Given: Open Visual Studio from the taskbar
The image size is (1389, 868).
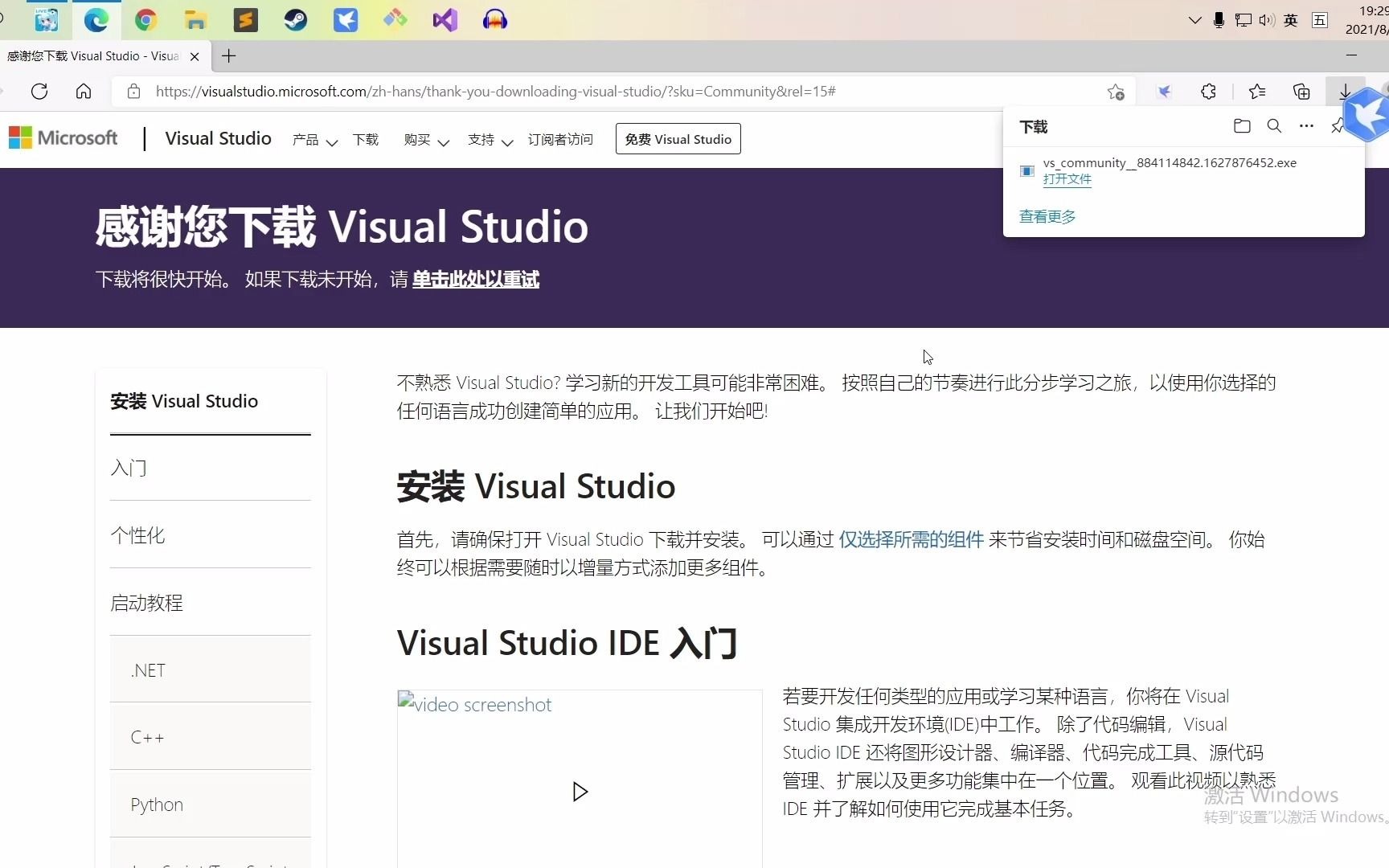Looking at the screenshot, I should [445, 20].
